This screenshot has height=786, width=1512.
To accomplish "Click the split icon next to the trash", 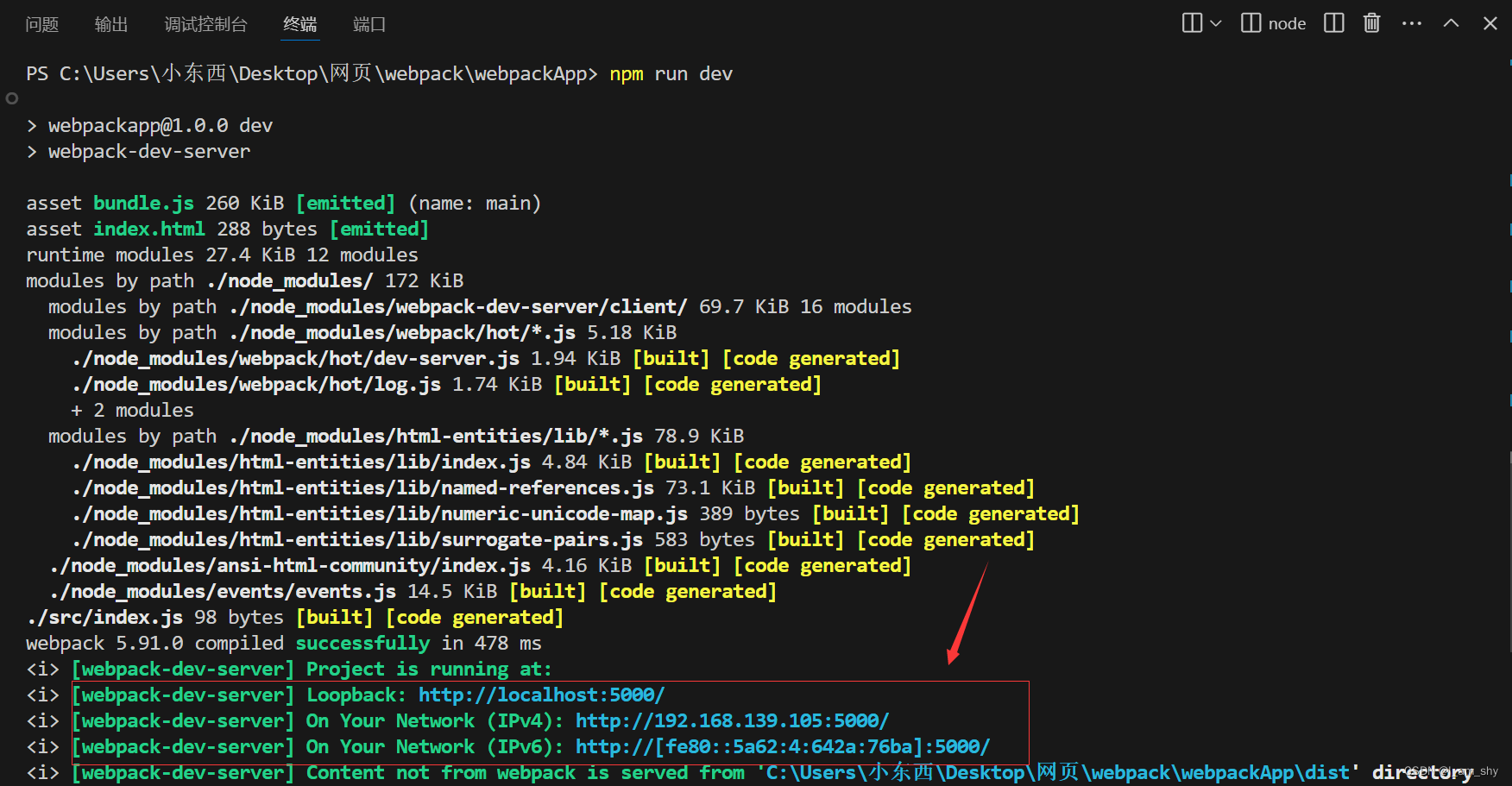I will coord(1334,23).
